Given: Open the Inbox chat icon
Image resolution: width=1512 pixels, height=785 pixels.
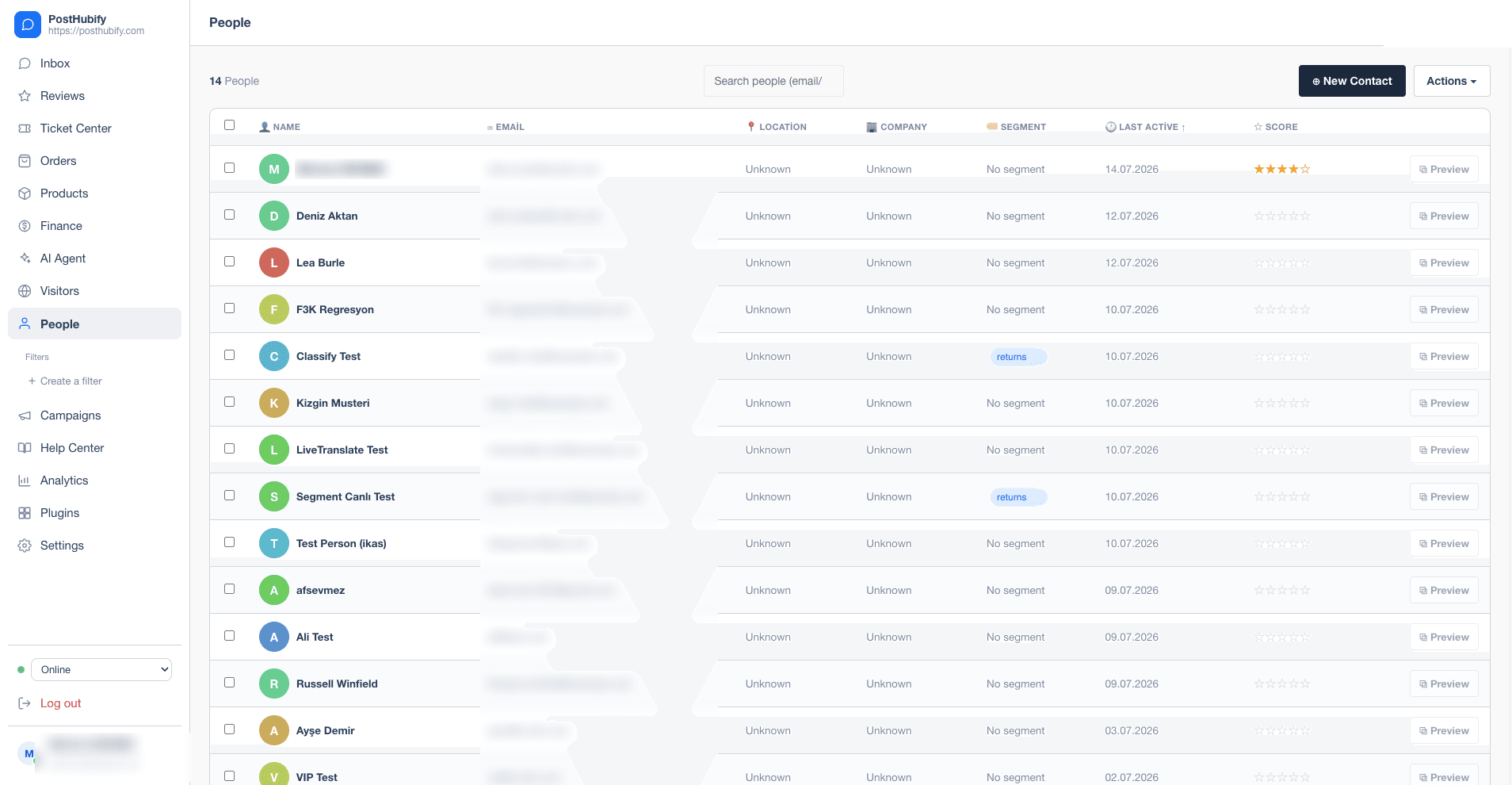Looking at the screenshot, I should (x=25, y=63).
